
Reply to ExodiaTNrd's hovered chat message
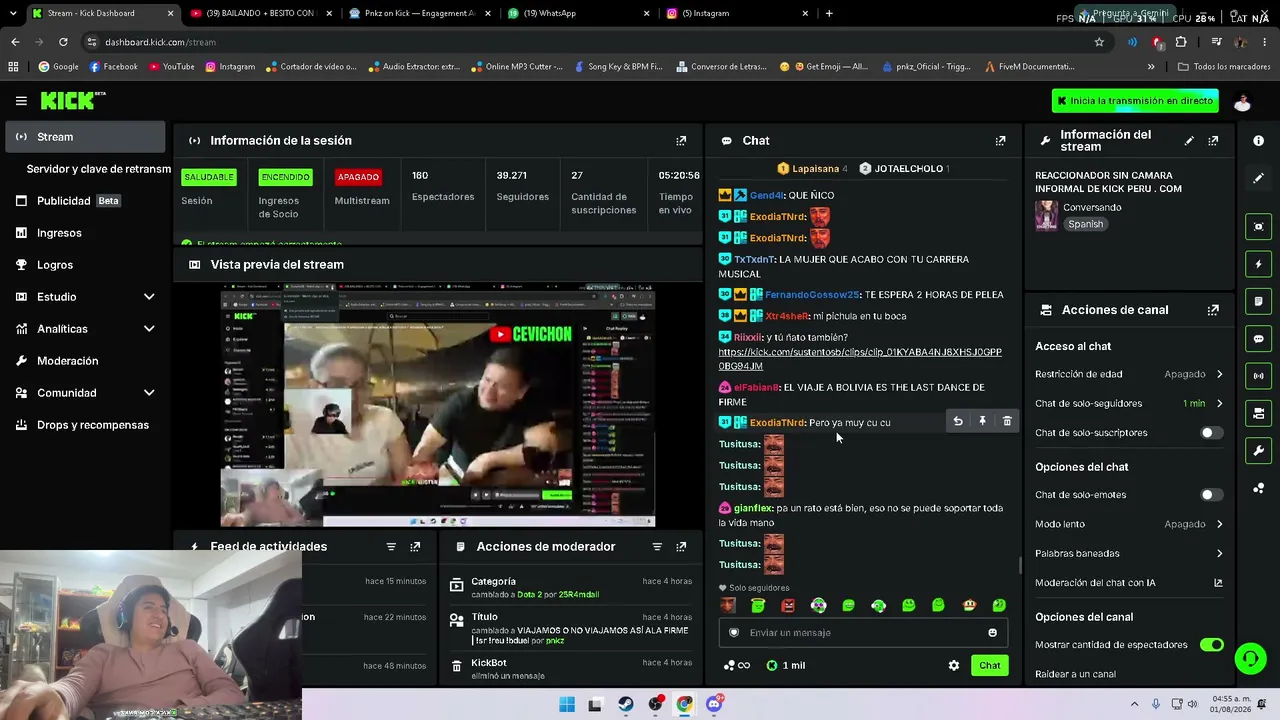point(958,422)
